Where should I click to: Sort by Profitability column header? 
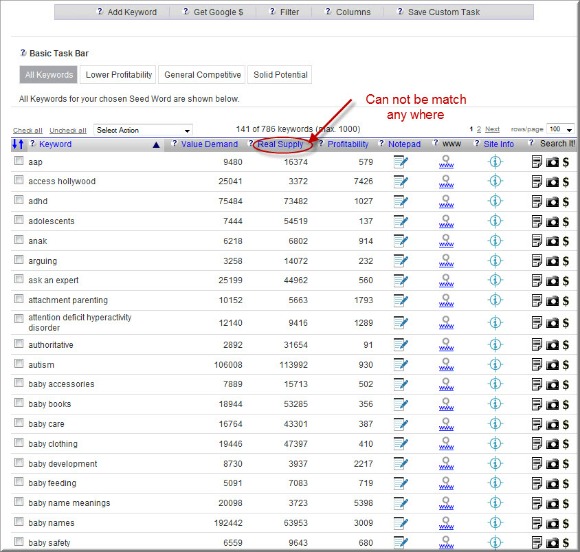point(348,144)
